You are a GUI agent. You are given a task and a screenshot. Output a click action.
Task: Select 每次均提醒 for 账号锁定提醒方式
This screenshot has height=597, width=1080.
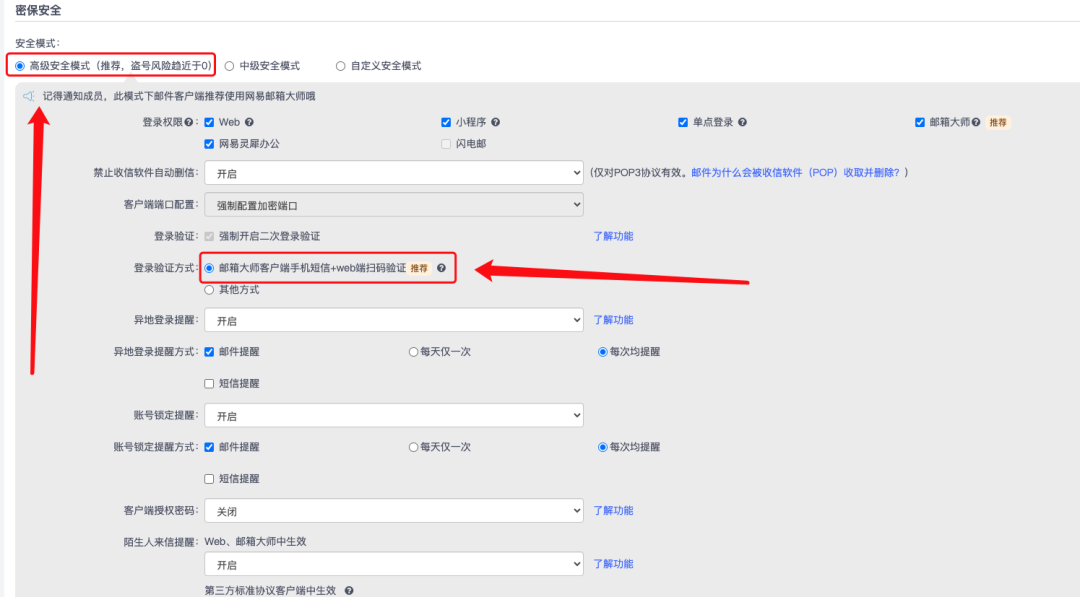point(603,448)
